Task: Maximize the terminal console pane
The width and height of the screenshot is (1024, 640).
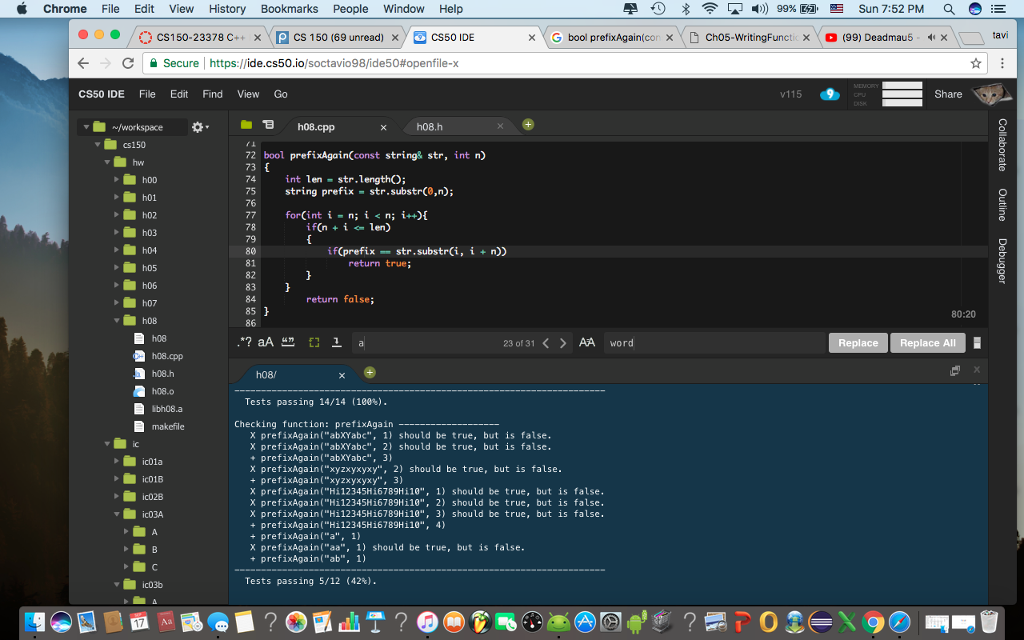Action: point(954,370)
